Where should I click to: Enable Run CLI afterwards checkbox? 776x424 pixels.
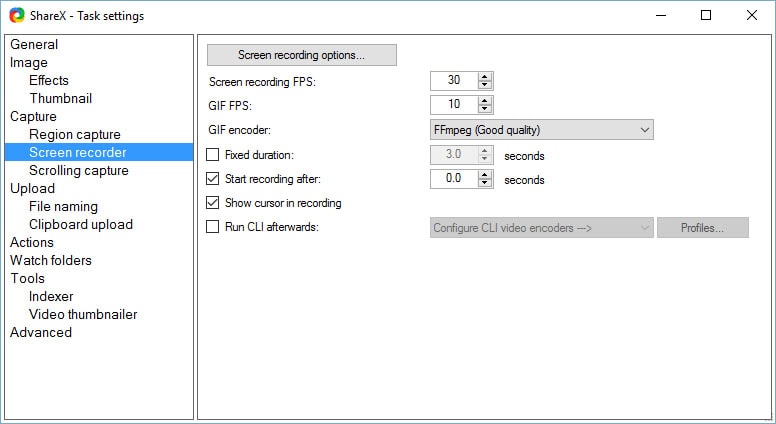[x=212, y=227]
